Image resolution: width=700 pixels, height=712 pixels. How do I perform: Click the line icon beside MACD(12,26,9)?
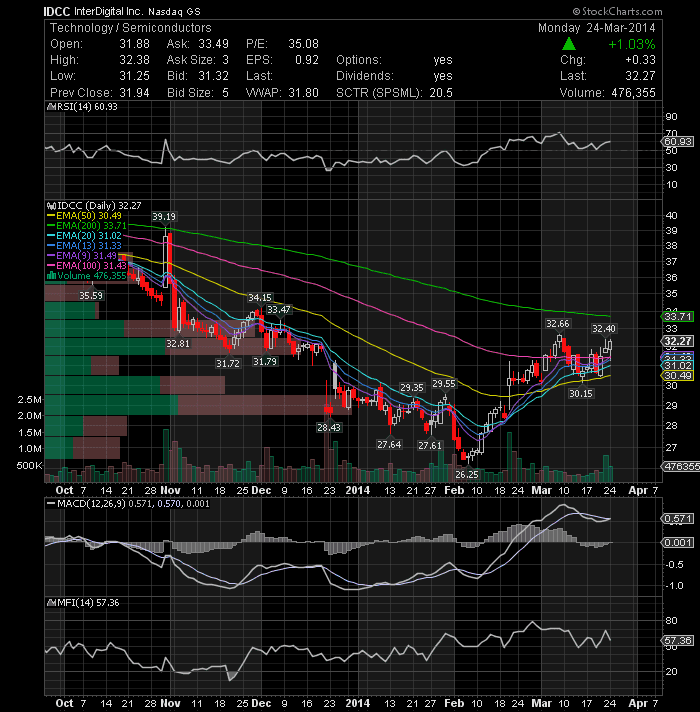point(51,504)
